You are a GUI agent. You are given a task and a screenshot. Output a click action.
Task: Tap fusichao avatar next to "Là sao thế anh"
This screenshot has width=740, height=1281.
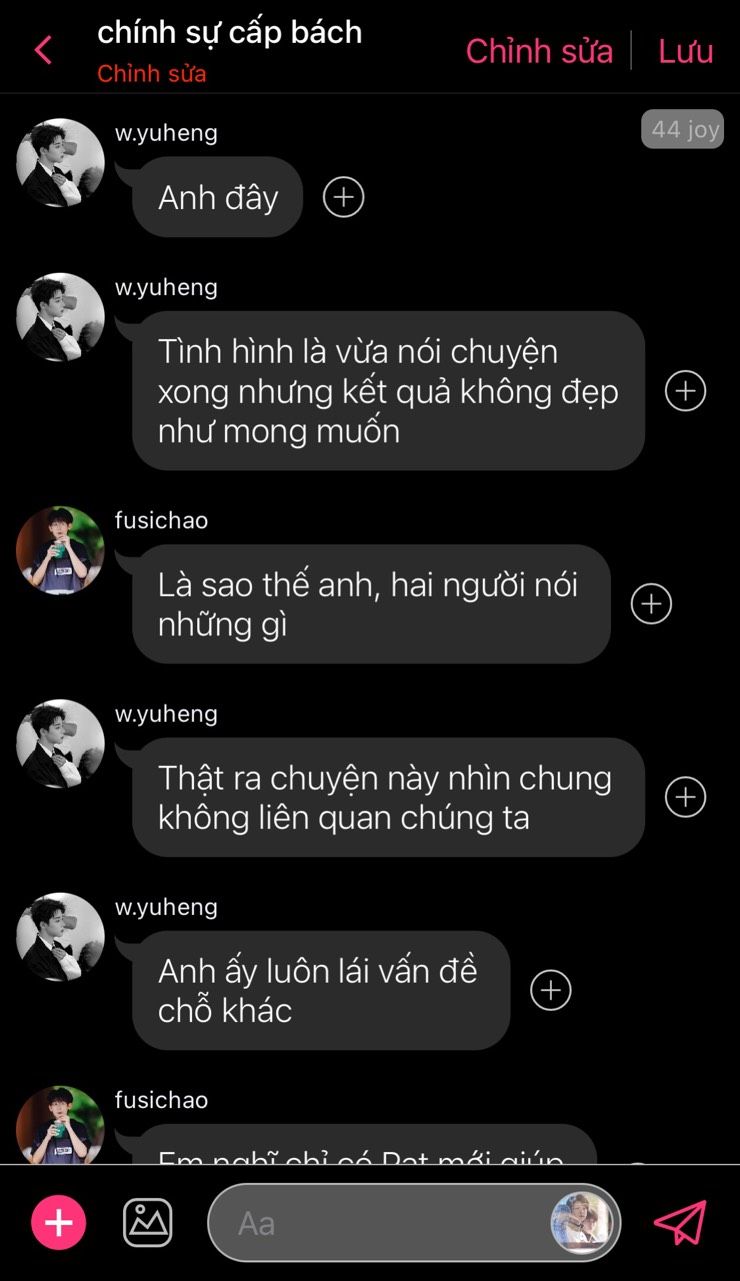tap(60, 550)
